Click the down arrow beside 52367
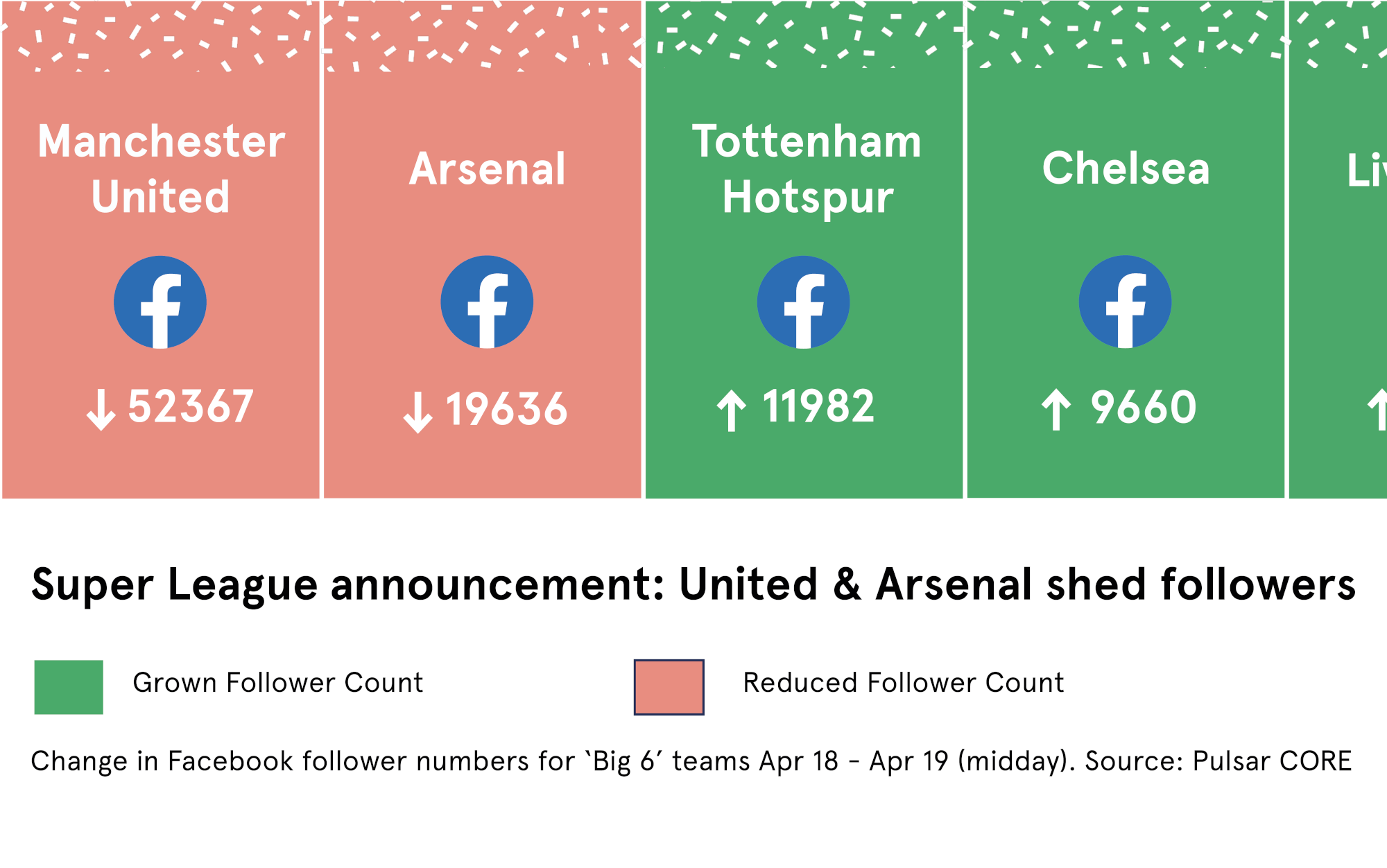The height and width of the screenshot is (868, 1387). (x=101, y=410)
